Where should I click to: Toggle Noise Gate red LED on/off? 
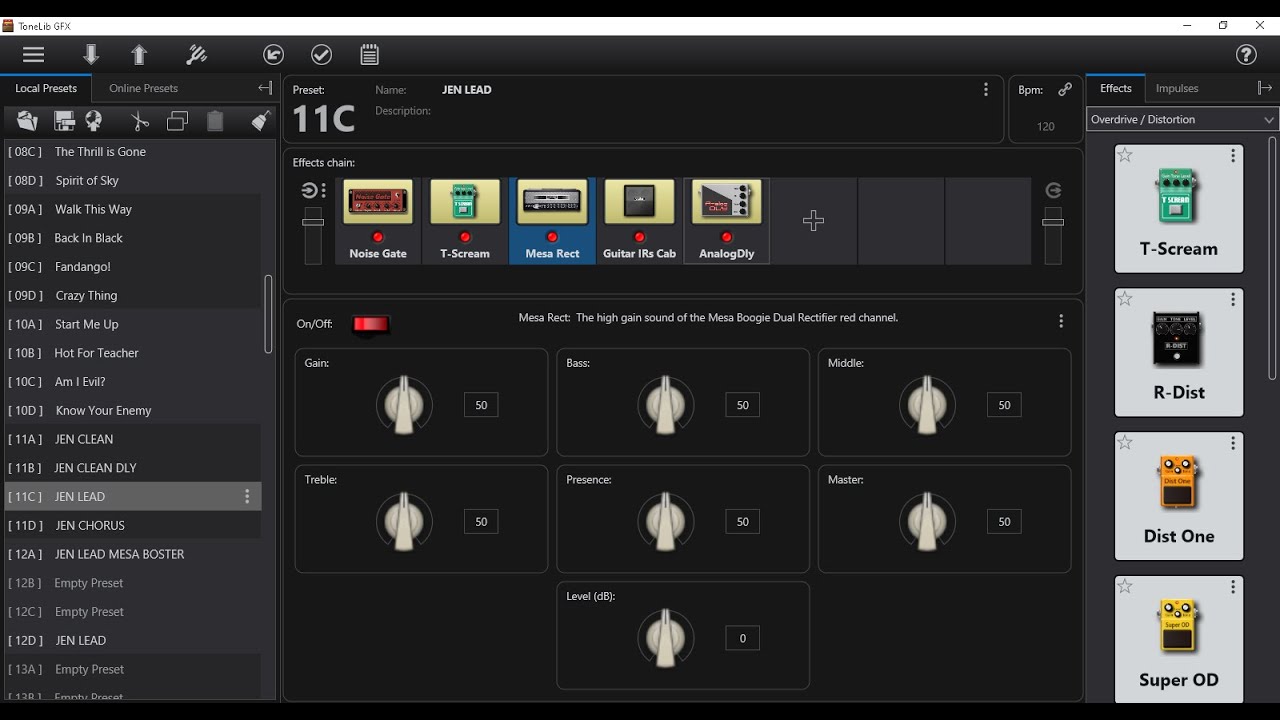click(x=378, y=237)
